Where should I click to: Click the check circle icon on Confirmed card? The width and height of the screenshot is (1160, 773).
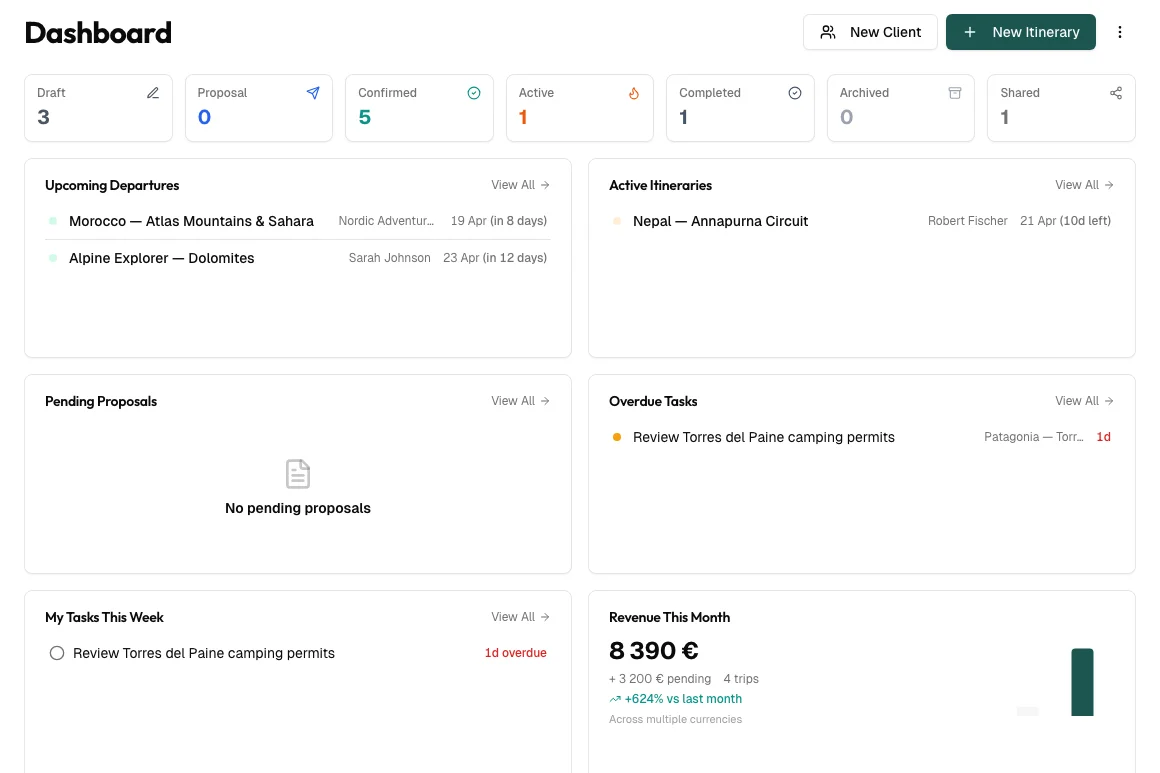(474, 92)
